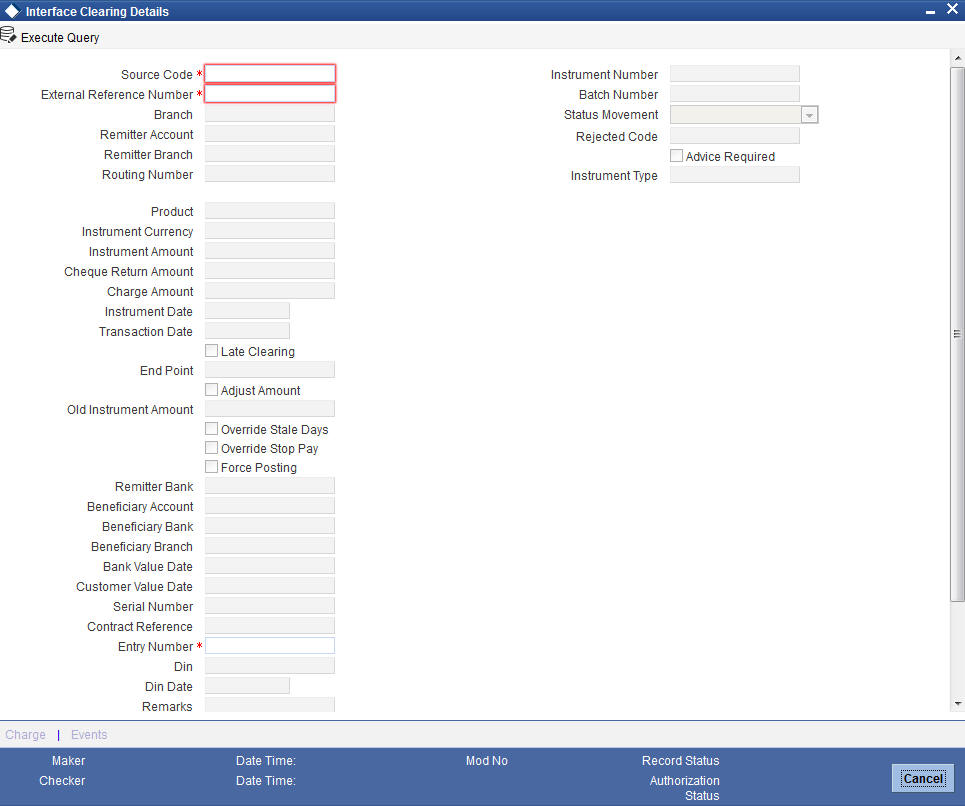Viewport: 965px width, 806px height.
Task: Click the diamond icon in title bar
Action: [12, 11]
